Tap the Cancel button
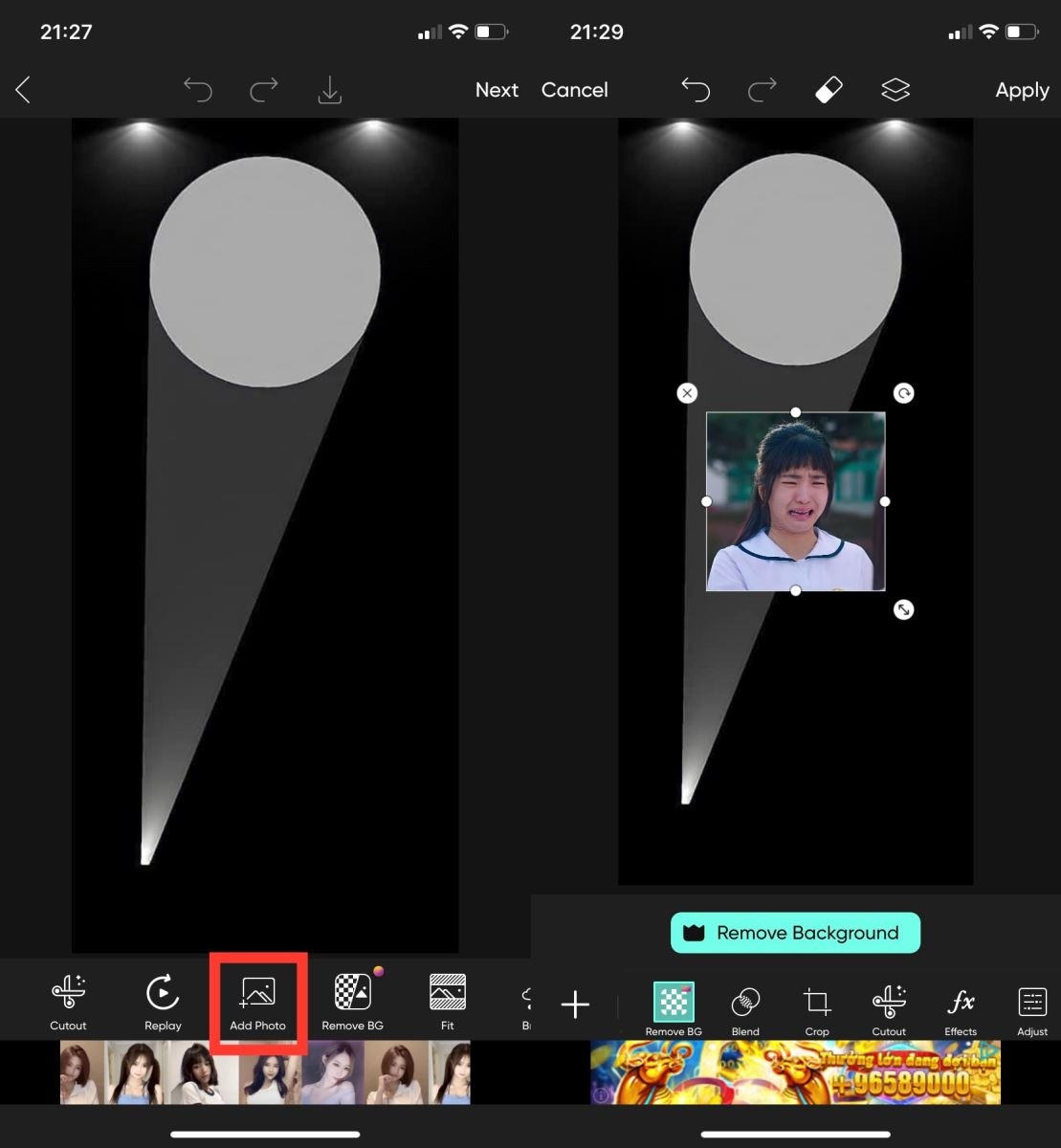This screenshot has height=1148, width=1061. pos(574,90)
